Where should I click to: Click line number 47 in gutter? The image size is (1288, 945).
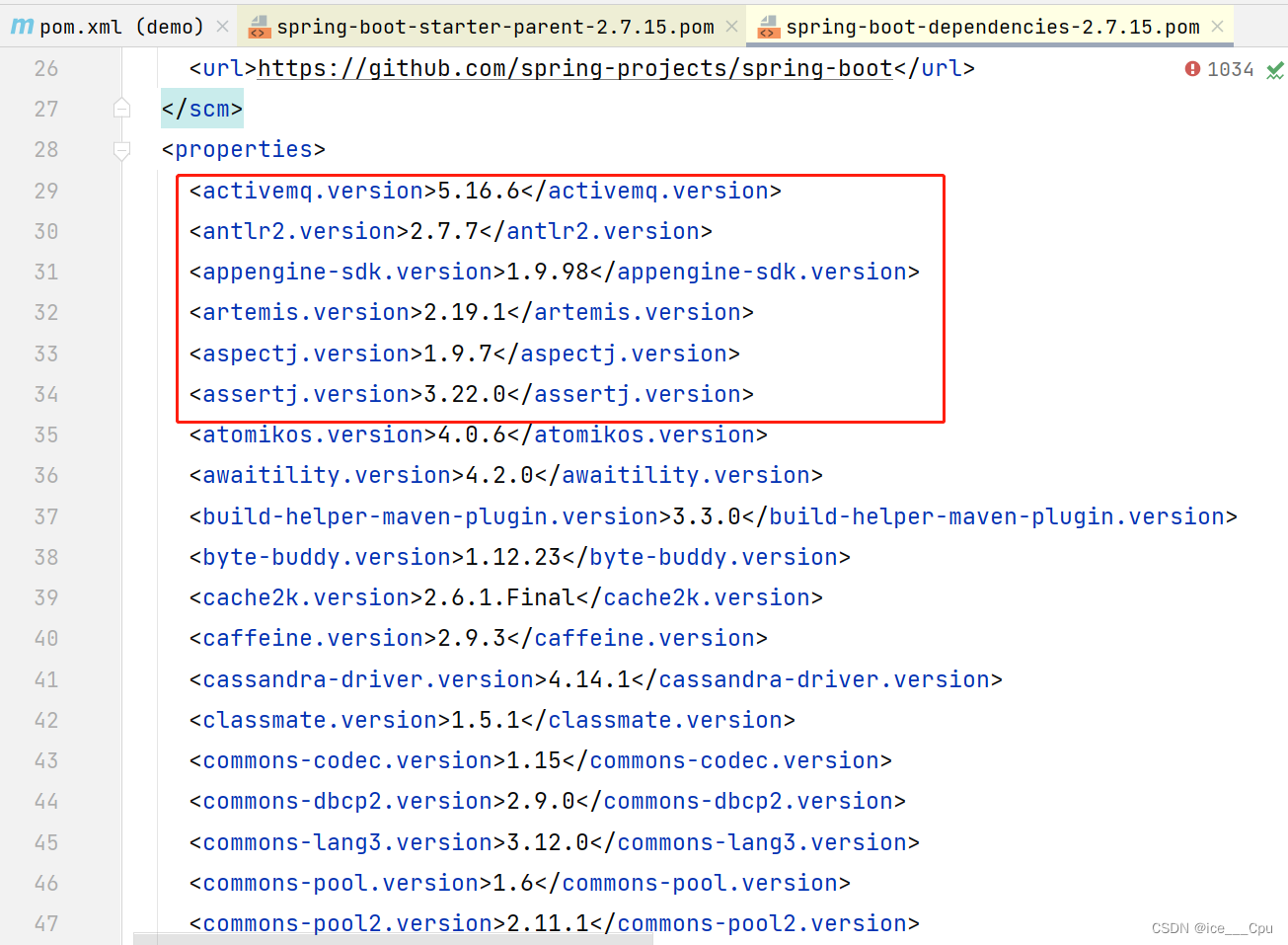(x=46, y=923)
